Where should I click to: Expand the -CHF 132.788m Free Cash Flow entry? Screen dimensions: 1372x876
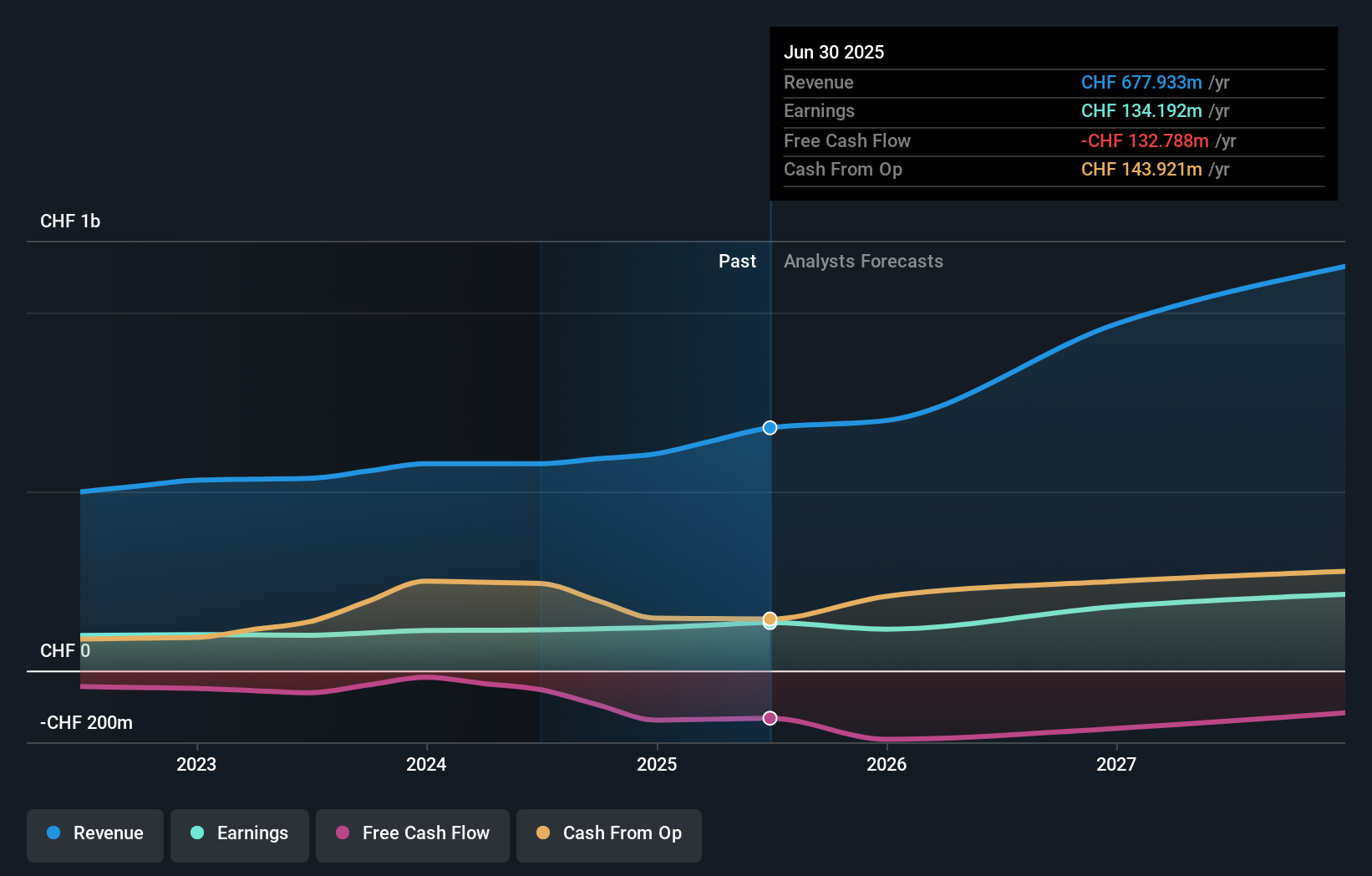tap(1144, 140)
